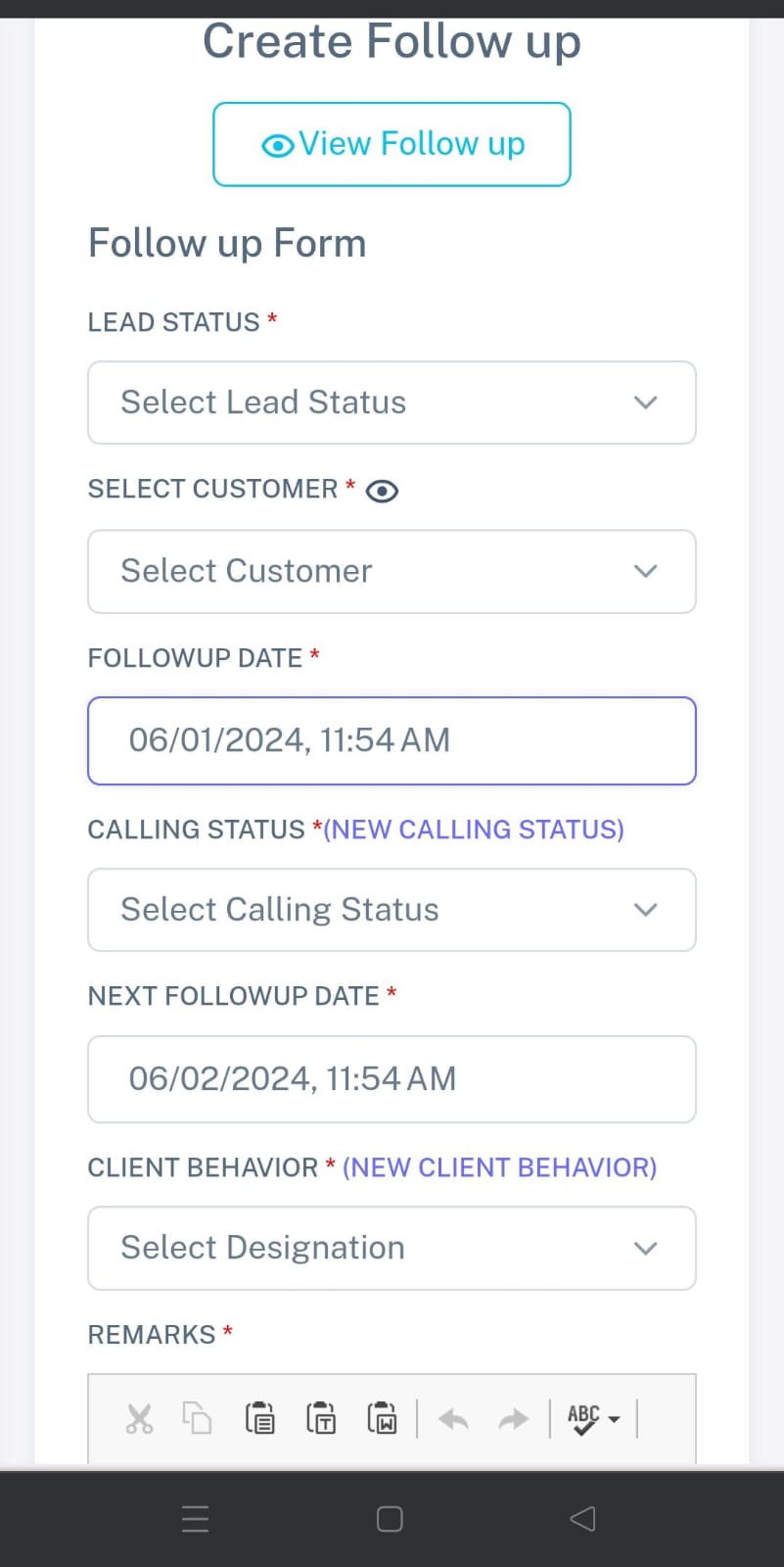Click the Next Followup Date field
The image size is (784, 1567).
[392, 1079]
